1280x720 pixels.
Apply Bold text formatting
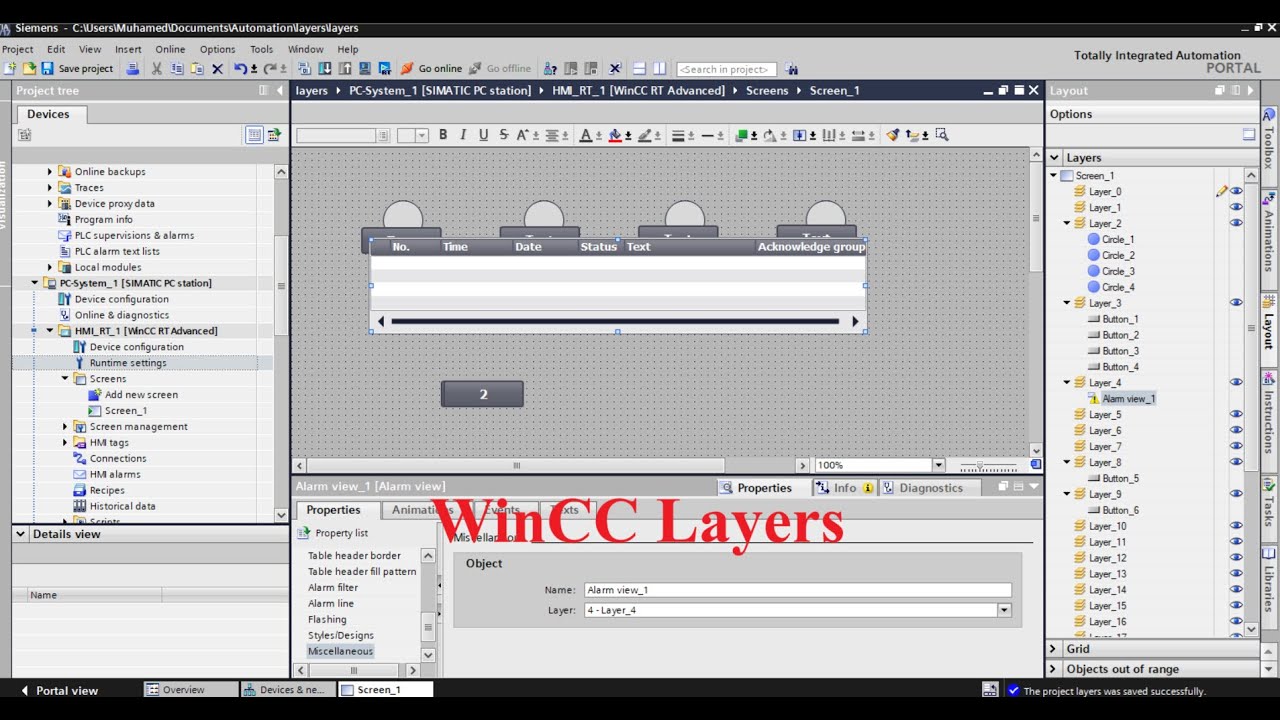[443, 135]
